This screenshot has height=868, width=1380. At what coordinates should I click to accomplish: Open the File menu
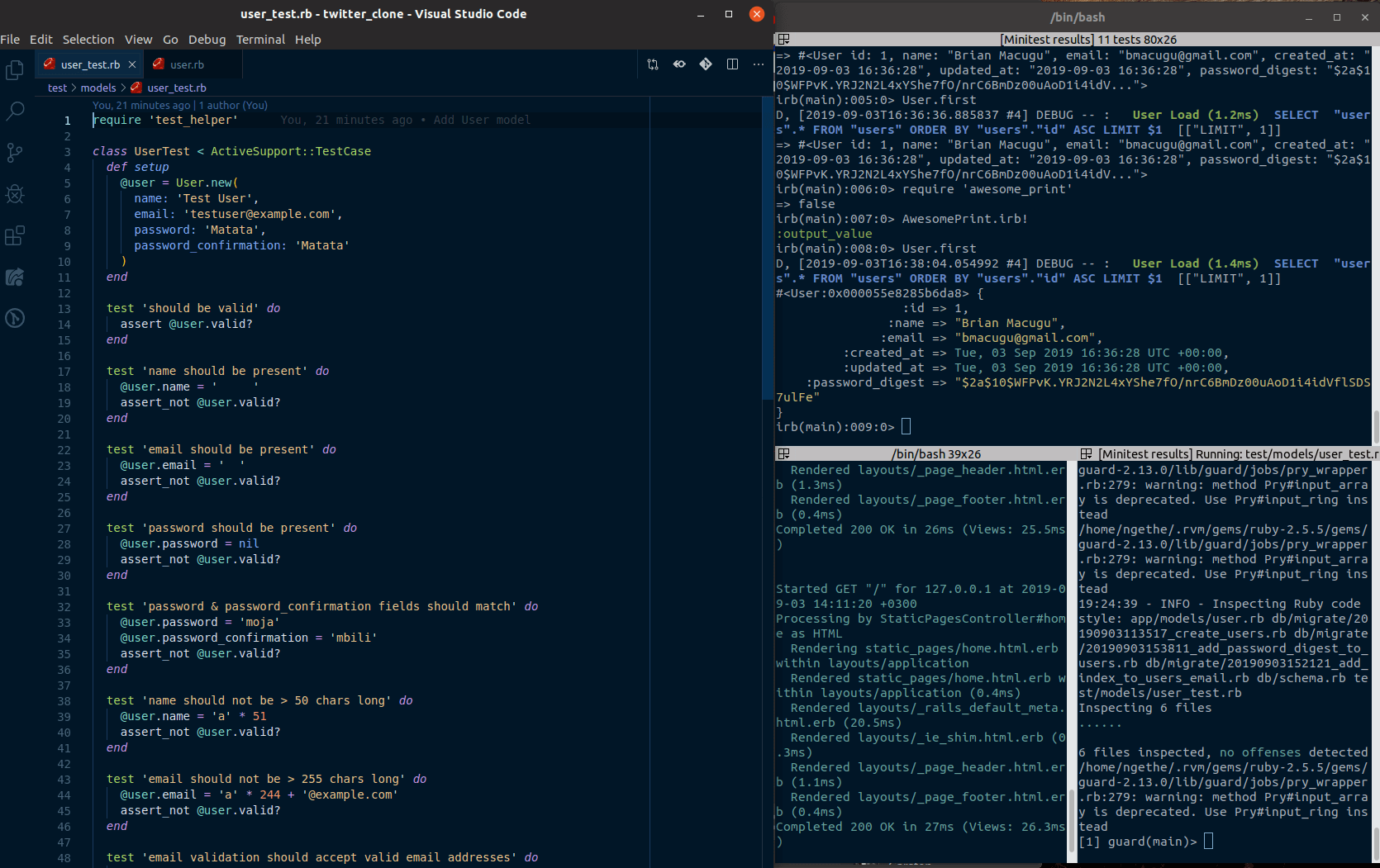tap(10, 40)
